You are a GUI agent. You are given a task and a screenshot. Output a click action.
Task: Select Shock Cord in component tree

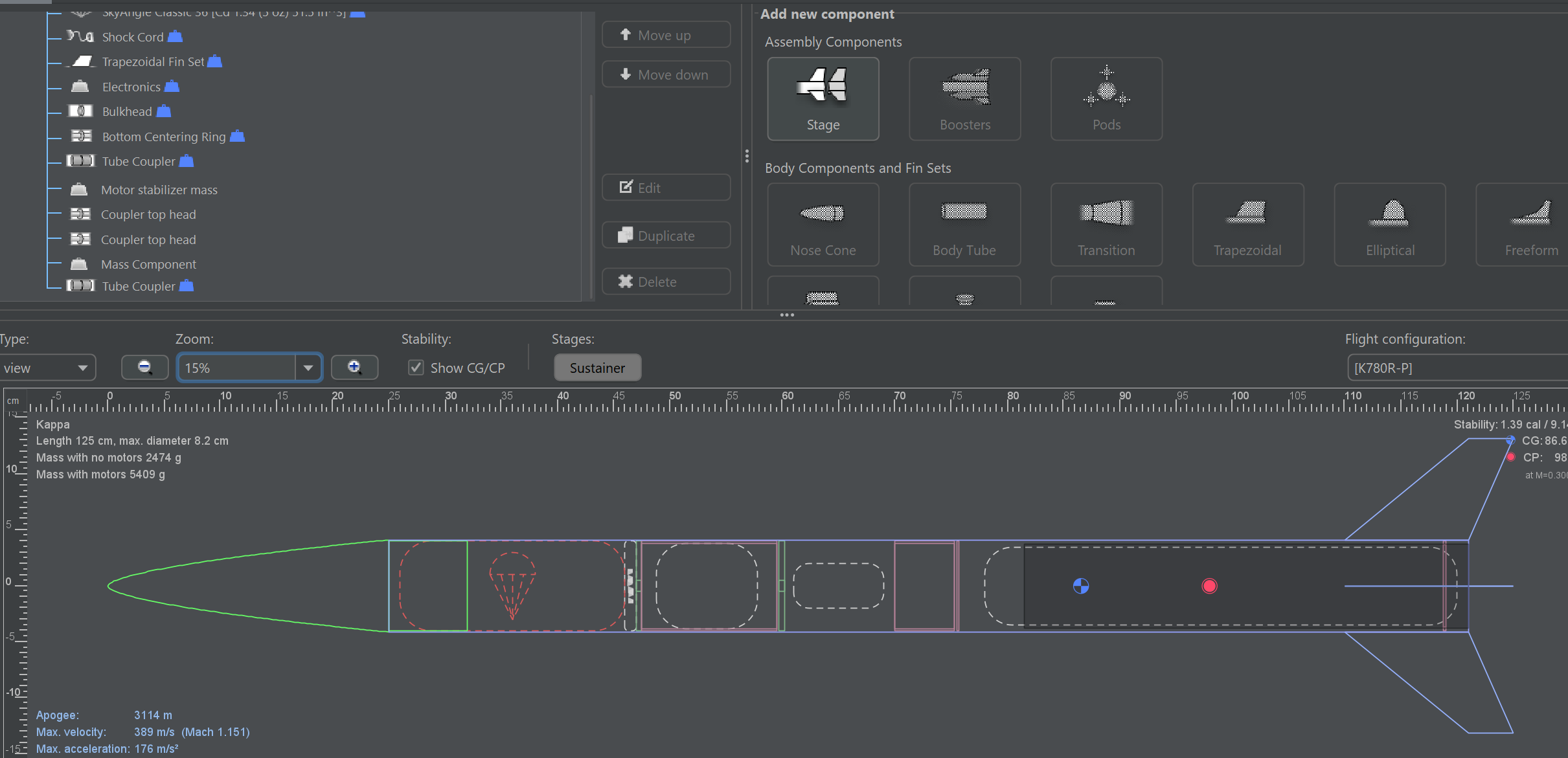[x=133, y=37]
